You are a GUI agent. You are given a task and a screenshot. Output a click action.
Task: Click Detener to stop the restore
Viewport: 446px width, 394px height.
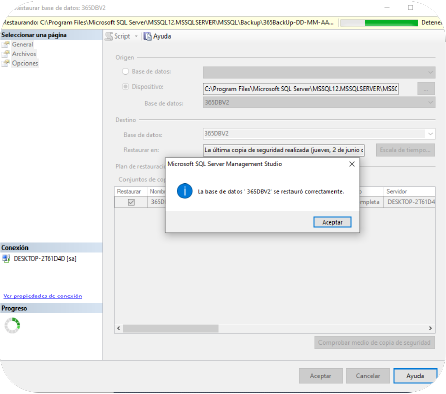(x=431, y=23)
